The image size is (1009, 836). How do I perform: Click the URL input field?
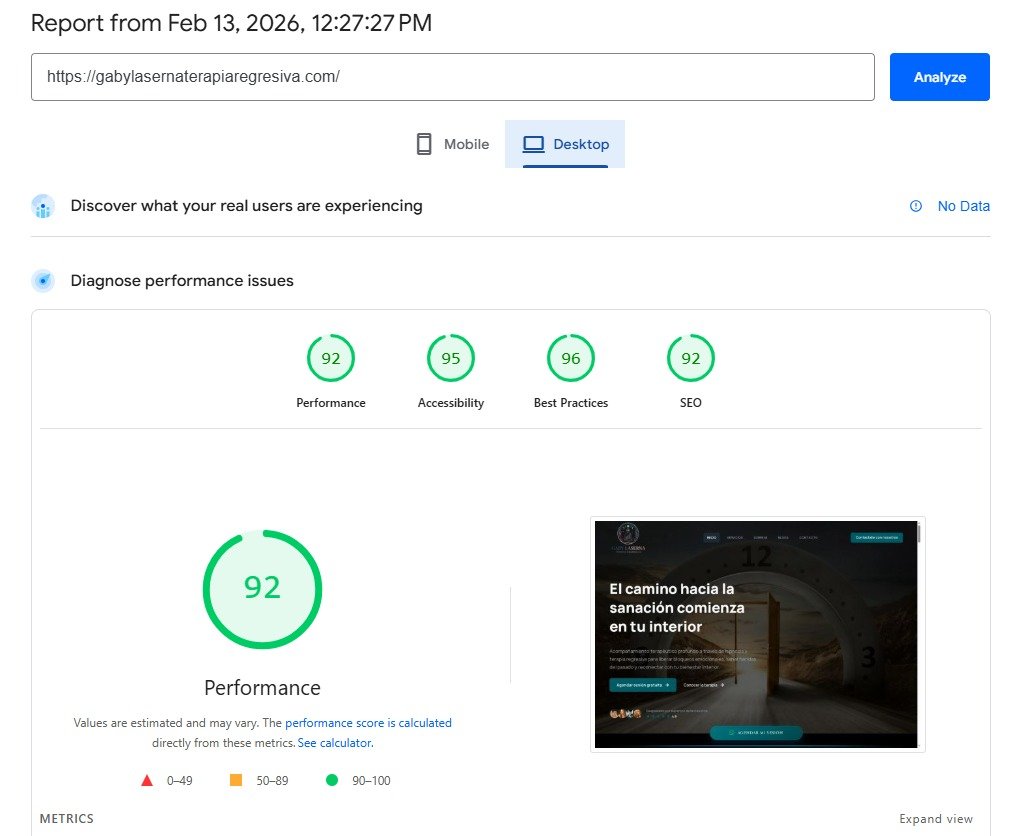click(450, 76)
